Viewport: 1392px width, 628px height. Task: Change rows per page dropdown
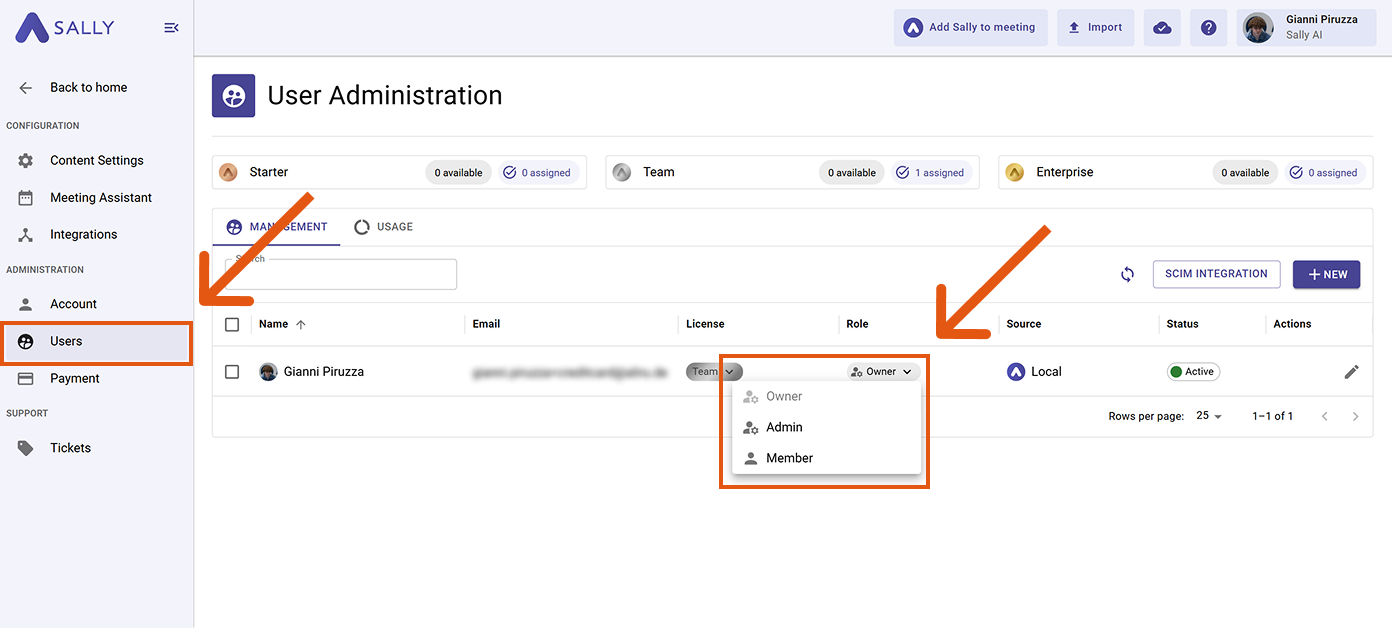1209,416
